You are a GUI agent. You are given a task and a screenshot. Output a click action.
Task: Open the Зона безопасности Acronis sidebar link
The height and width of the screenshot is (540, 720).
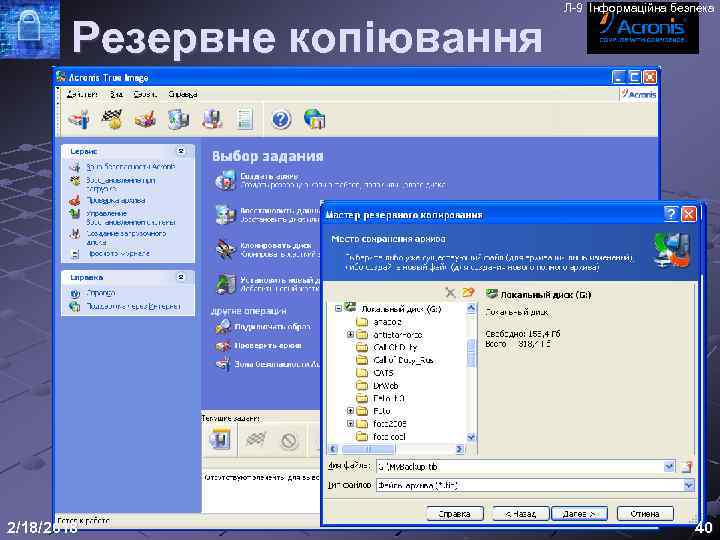coord(131,167)
